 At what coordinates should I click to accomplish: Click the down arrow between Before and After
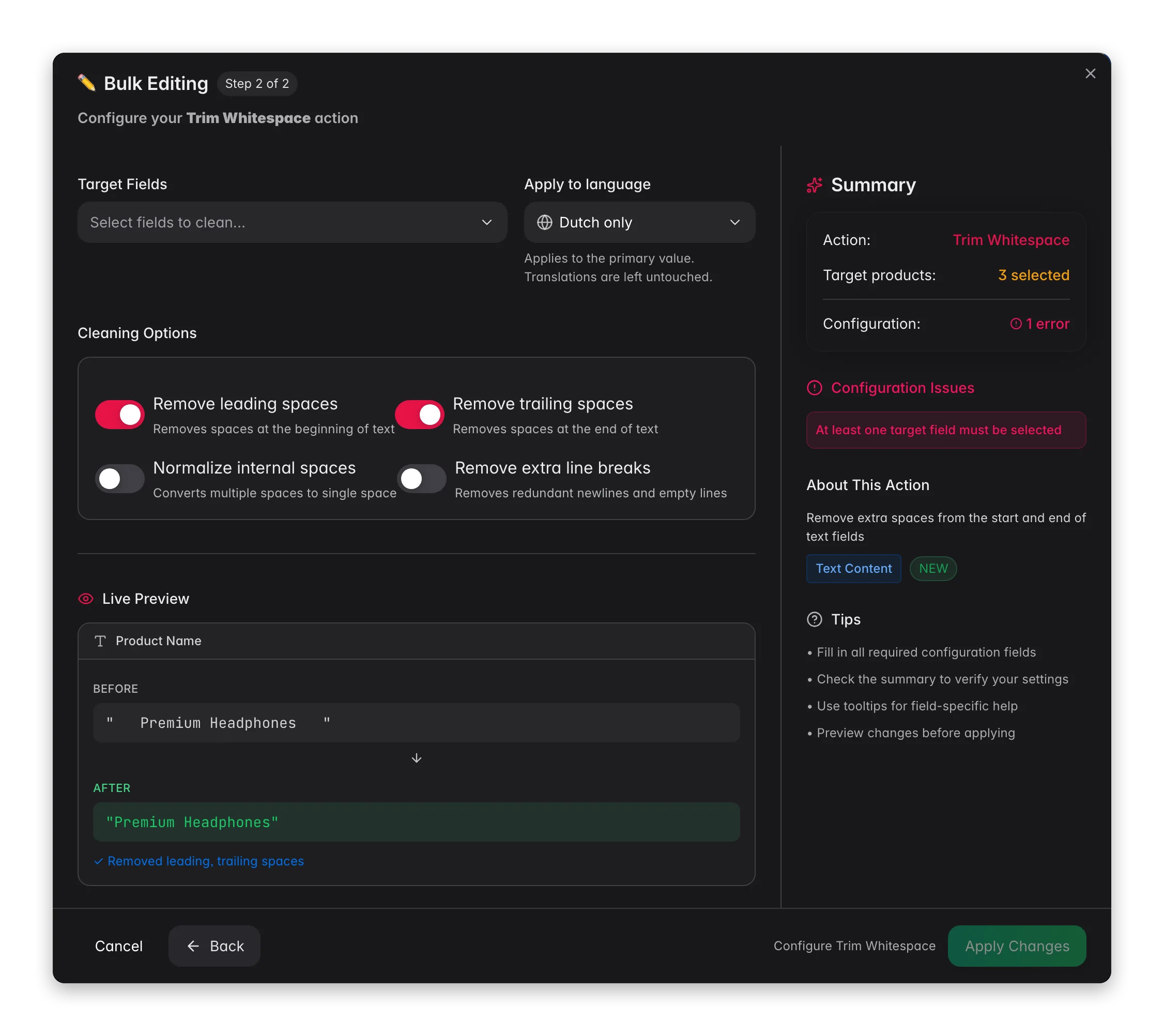(x=416, y=758)
